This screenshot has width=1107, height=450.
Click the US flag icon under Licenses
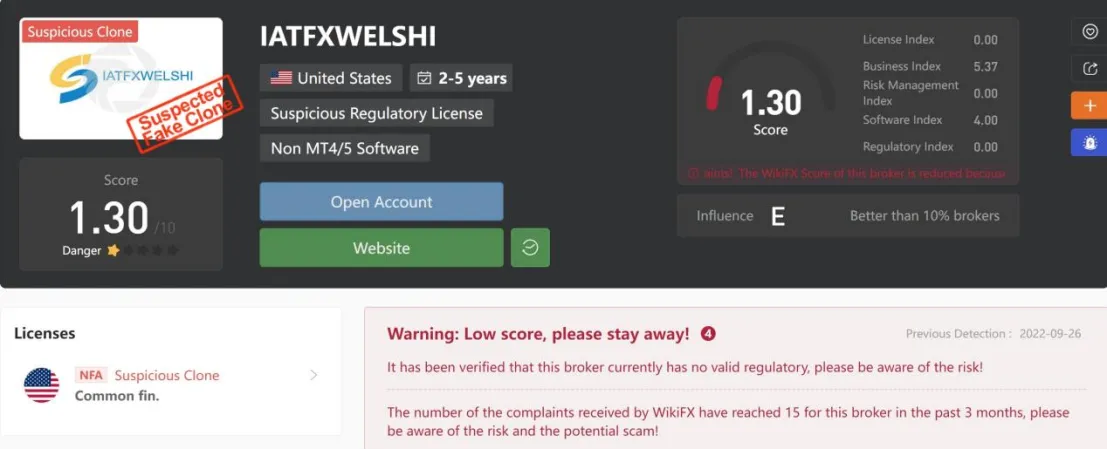point(42,385)
